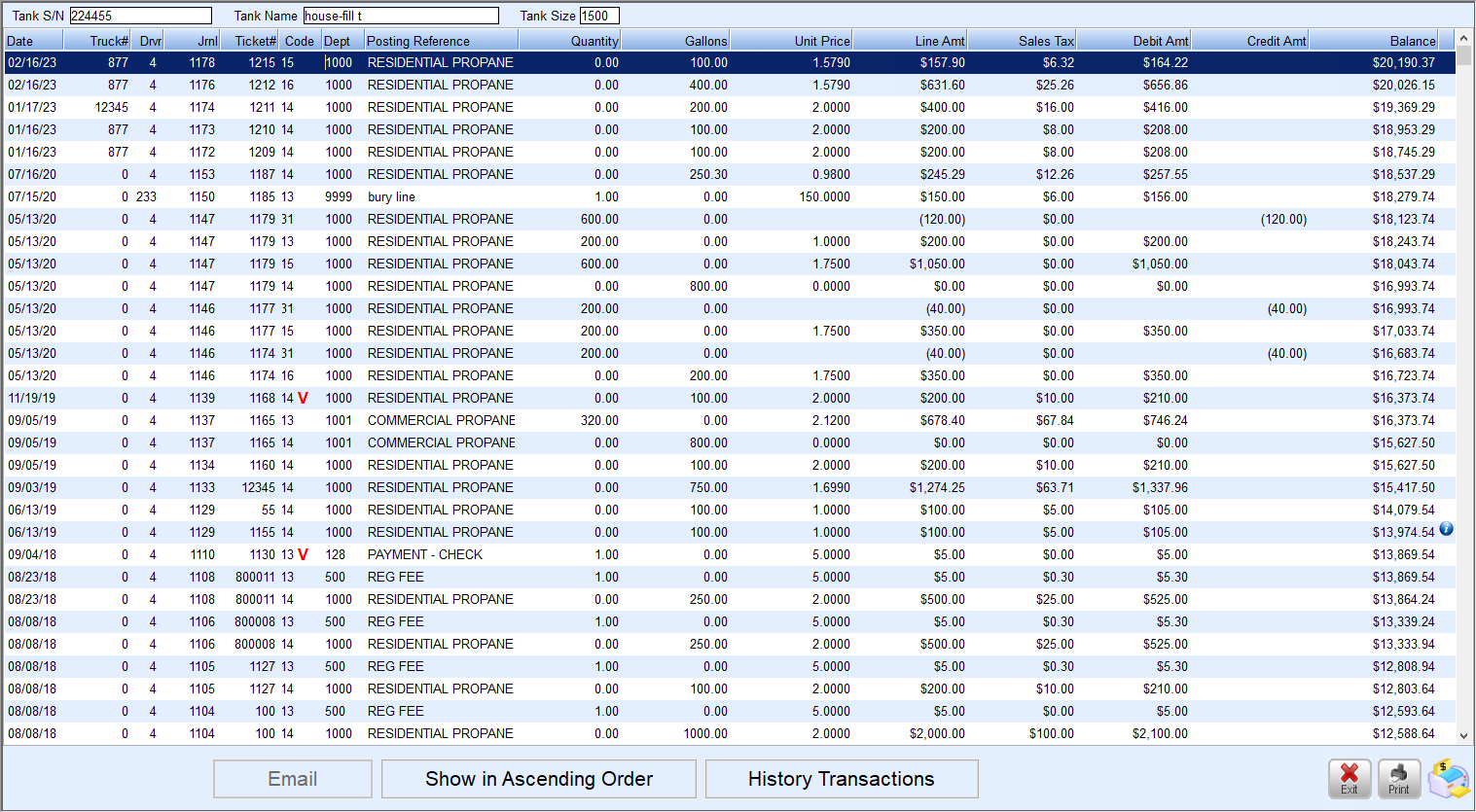The height and width of the screenshot is (812, 1476).
Task: Click the balance "$20,026.15"
Action: (x=1404, y=85)
